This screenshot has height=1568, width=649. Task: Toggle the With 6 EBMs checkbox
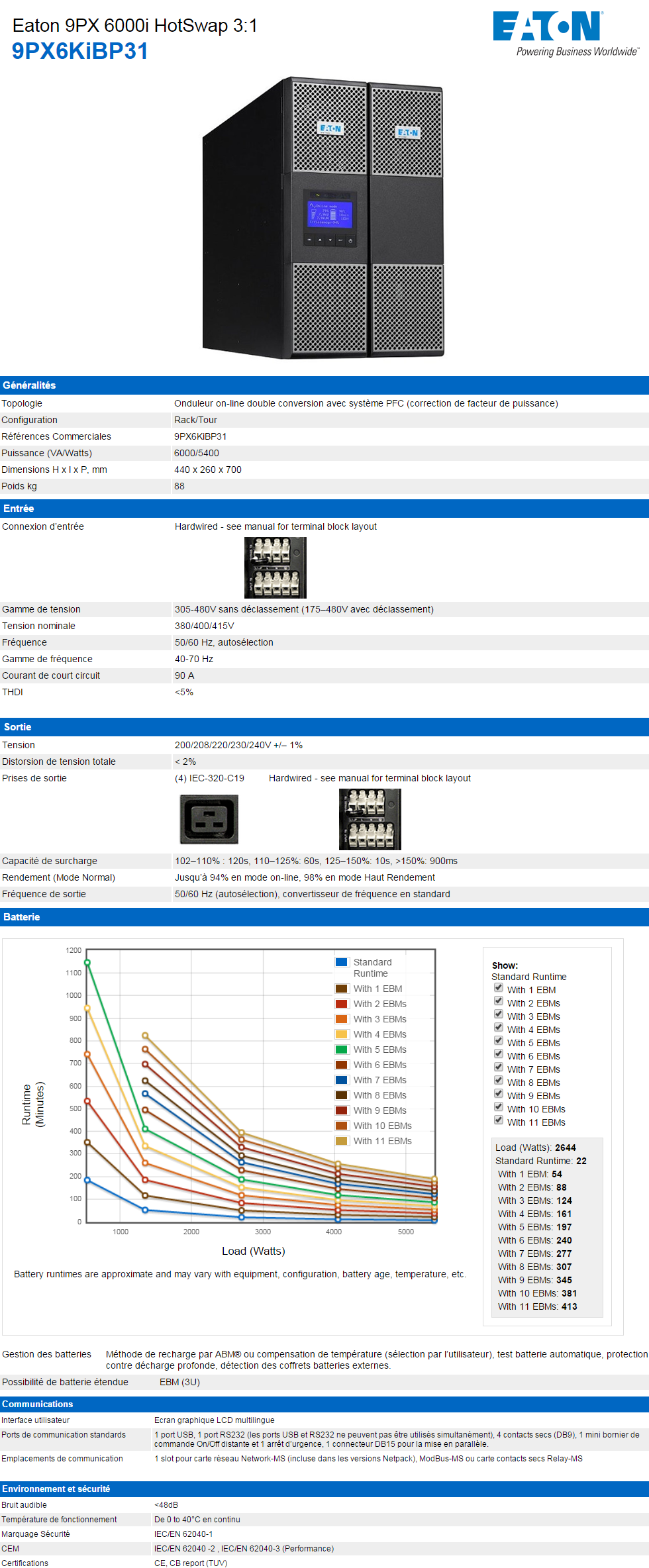tap(499, 1054)
